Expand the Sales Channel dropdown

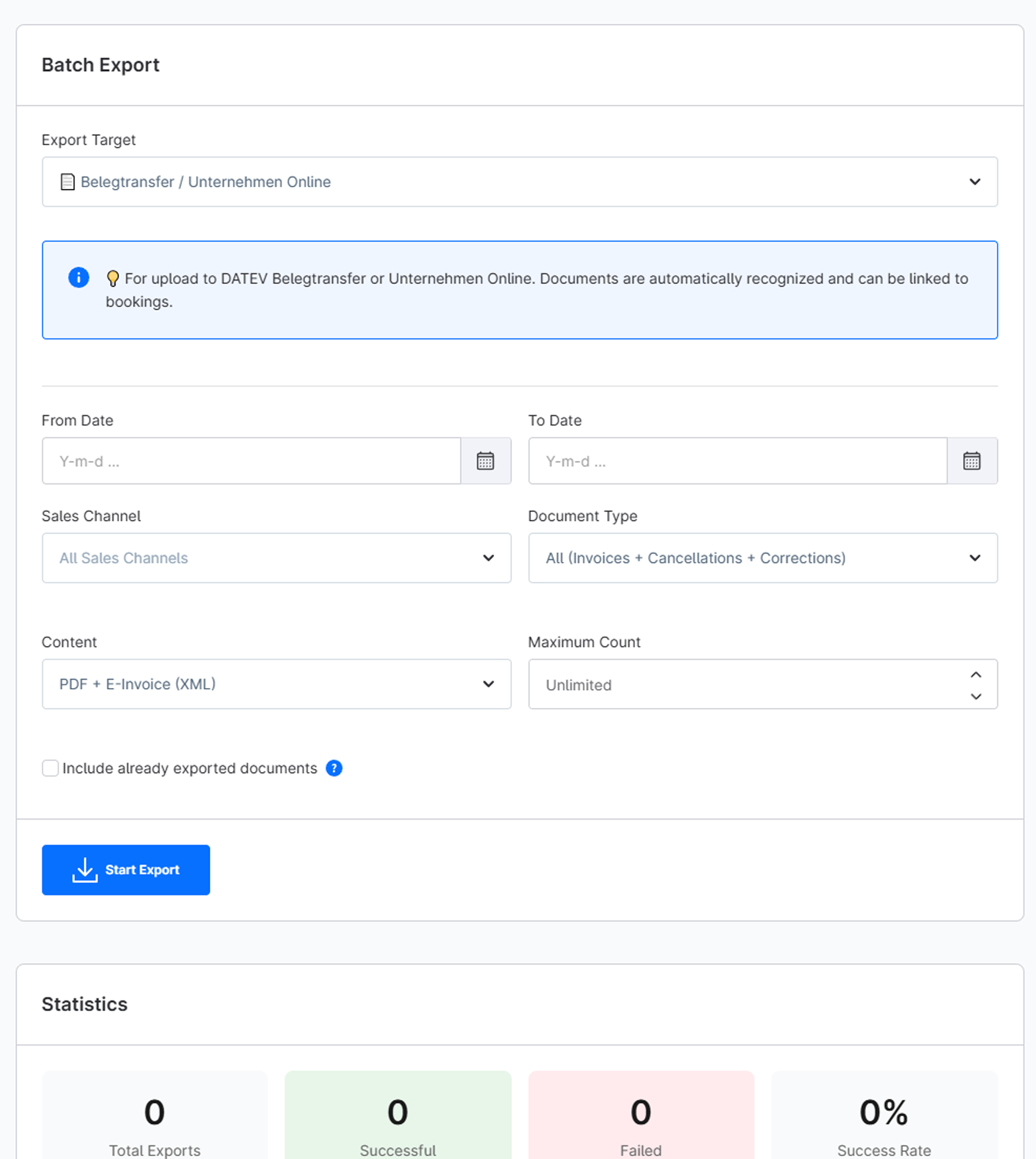(277, 558)
